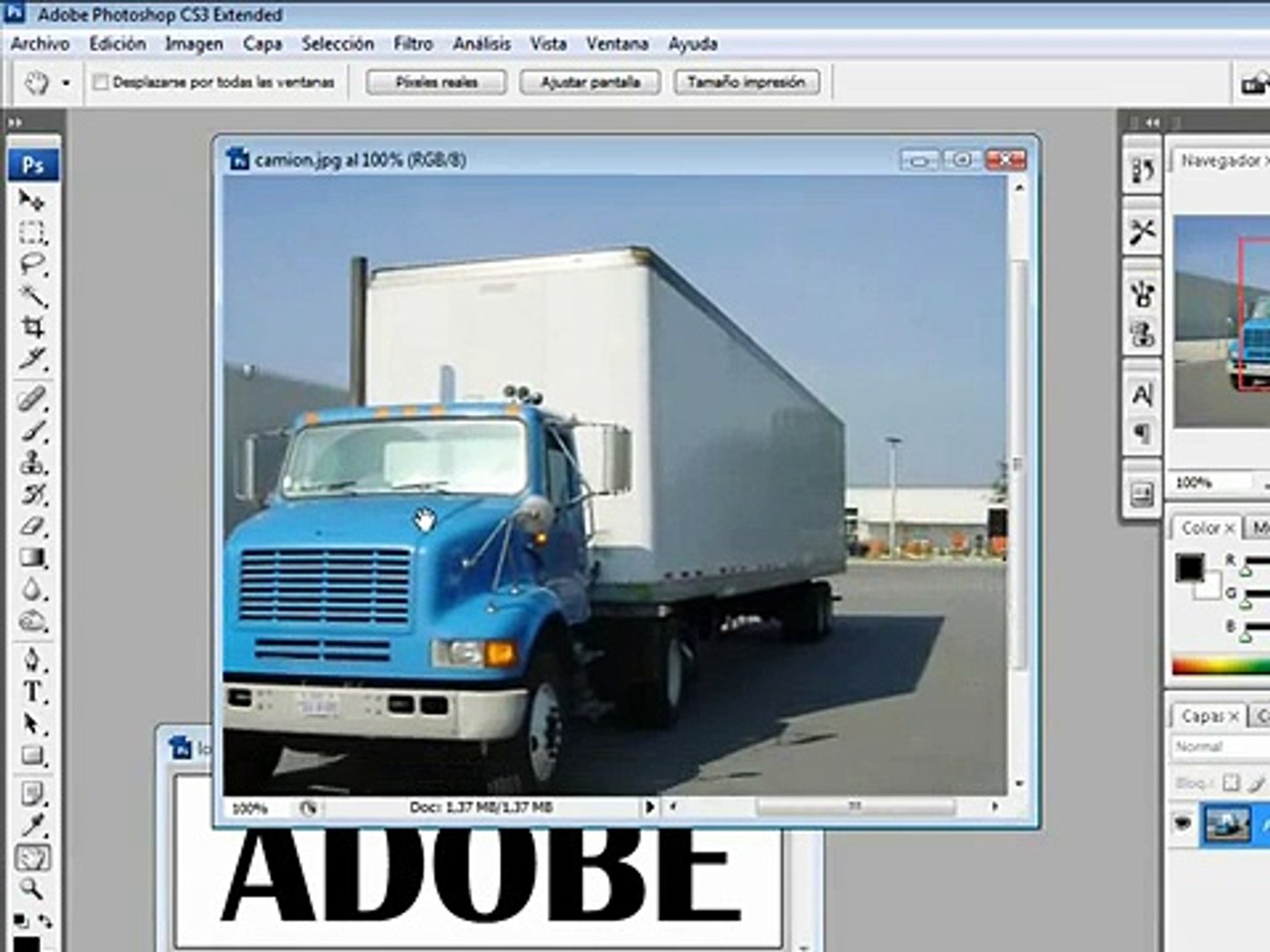
Task: Select the History Brush tool
Action: click(x=32, y=494)
